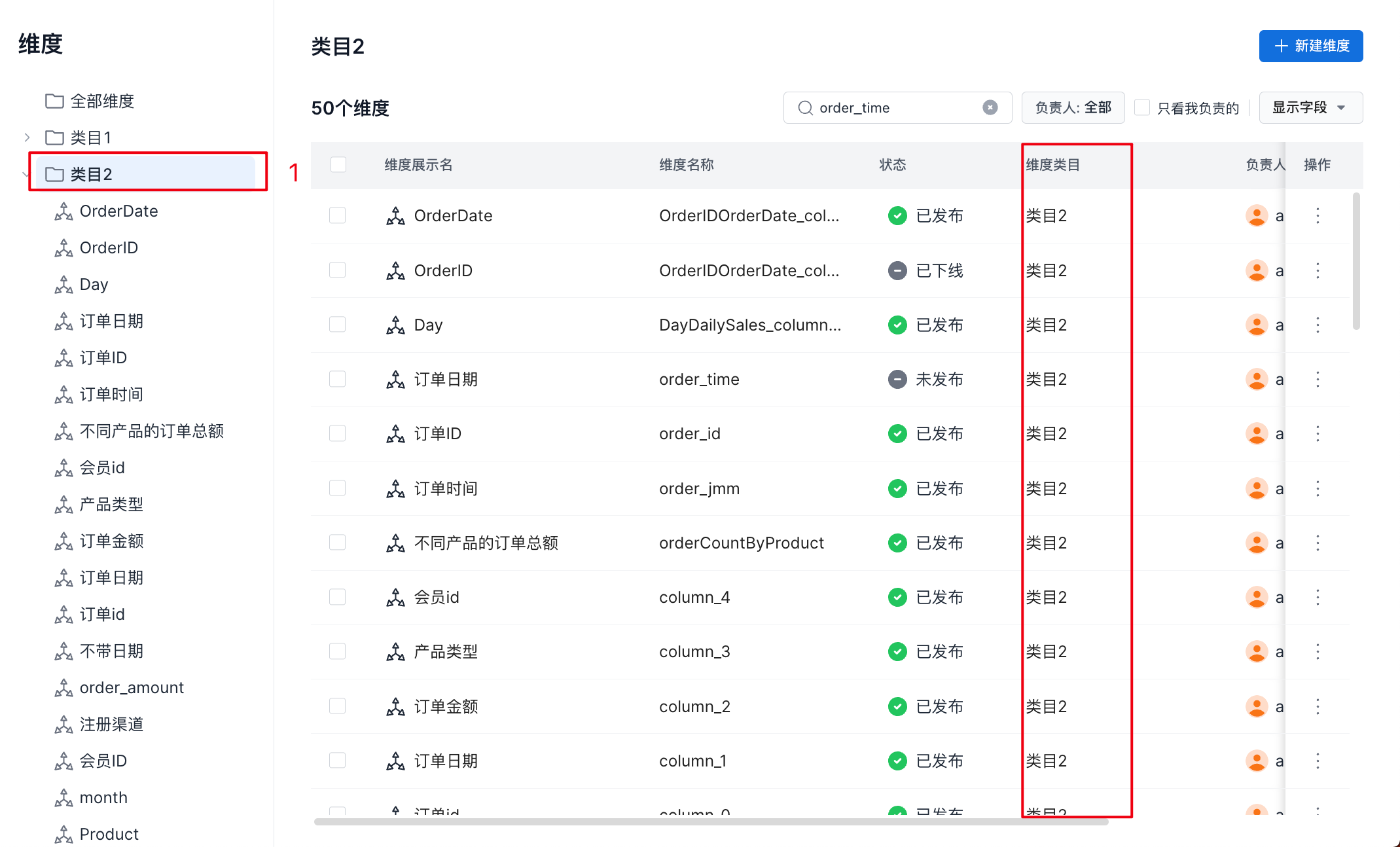
Task: Check the select-all header checkbox
Action: (x=338, y=164)
